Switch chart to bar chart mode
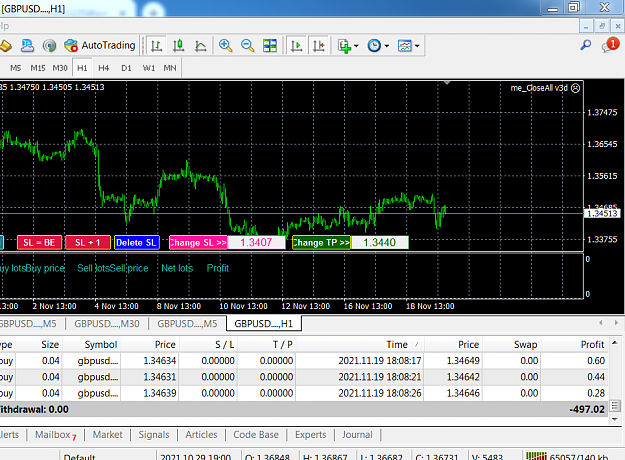Viewport: 625px width, 460px height. click(x=156, y=46)
